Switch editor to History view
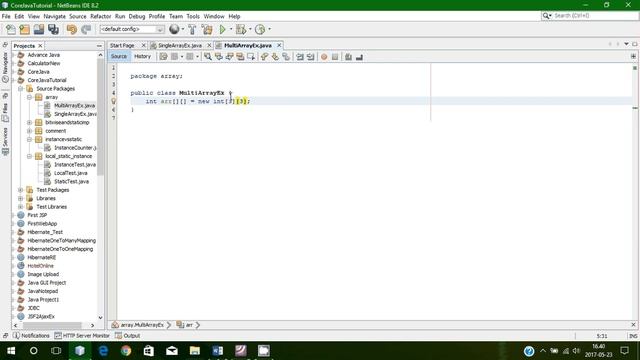Screen dimensions: 640x360 [x=142, y=57]
